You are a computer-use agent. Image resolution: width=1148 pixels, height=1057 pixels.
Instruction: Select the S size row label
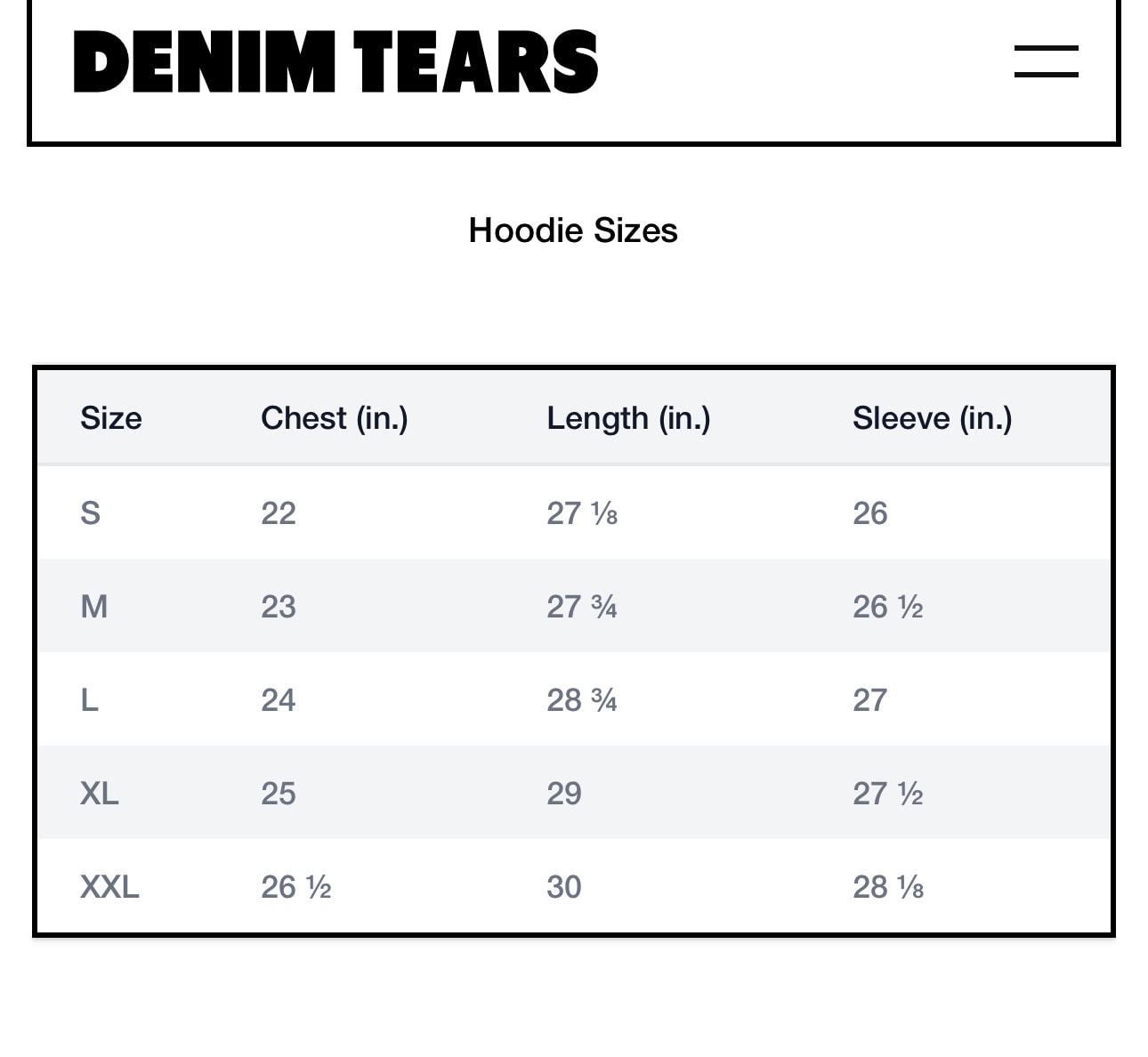[90, 513]
